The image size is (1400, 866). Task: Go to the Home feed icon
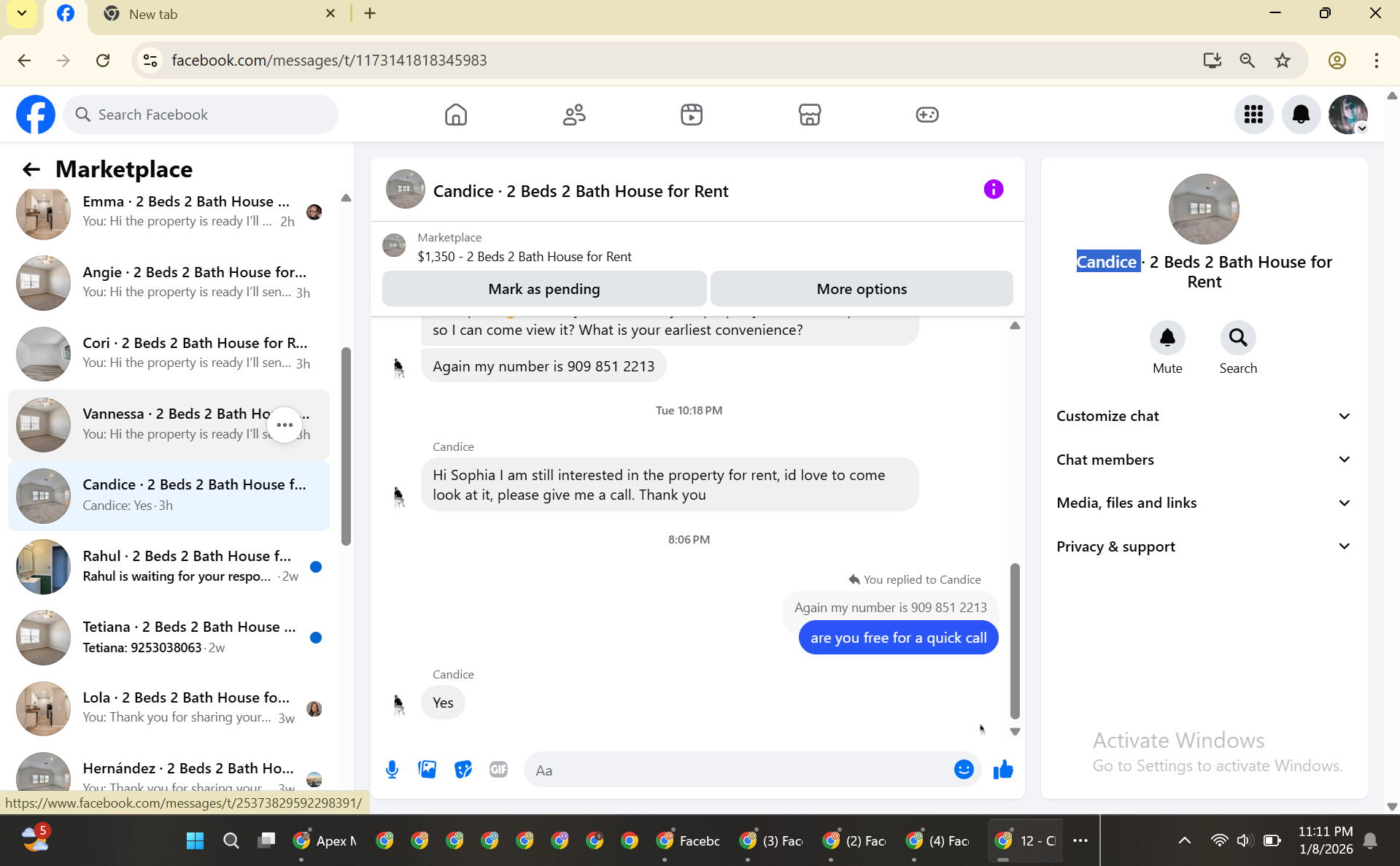[x=456, y=115]
